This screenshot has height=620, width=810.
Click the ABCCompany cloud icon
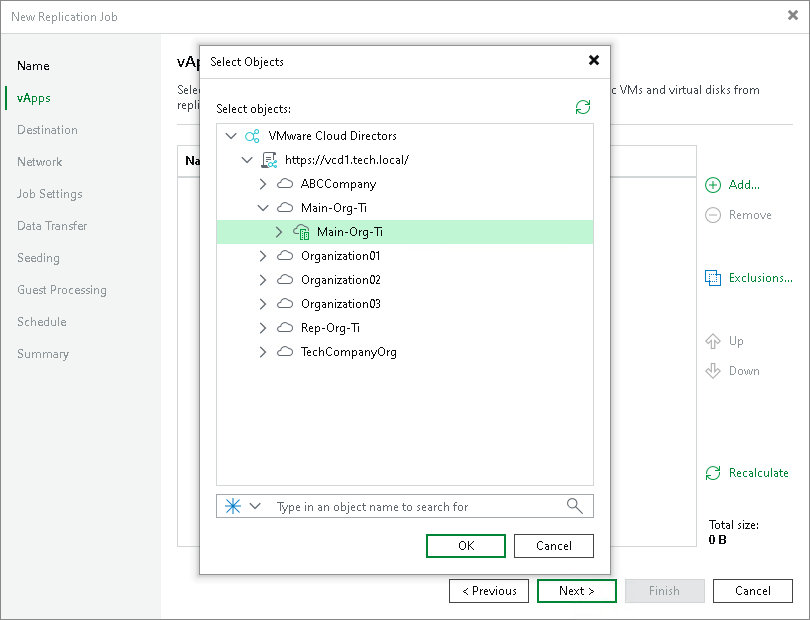pos(285,183)
